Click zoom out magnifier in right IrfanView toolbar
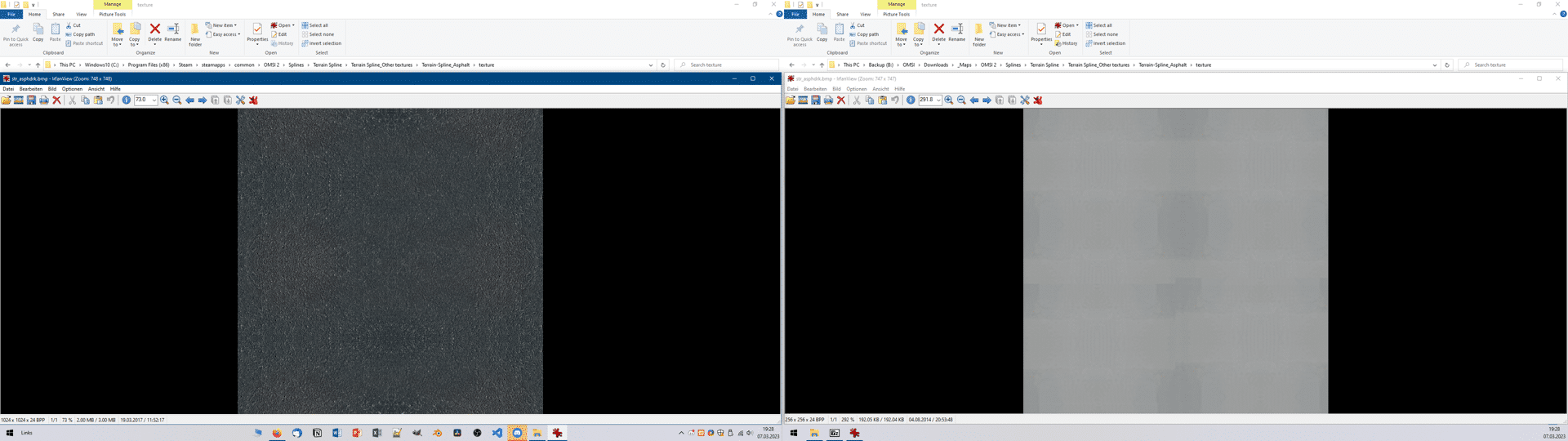Screen dimensions: 1568x441 click(961, 100)
